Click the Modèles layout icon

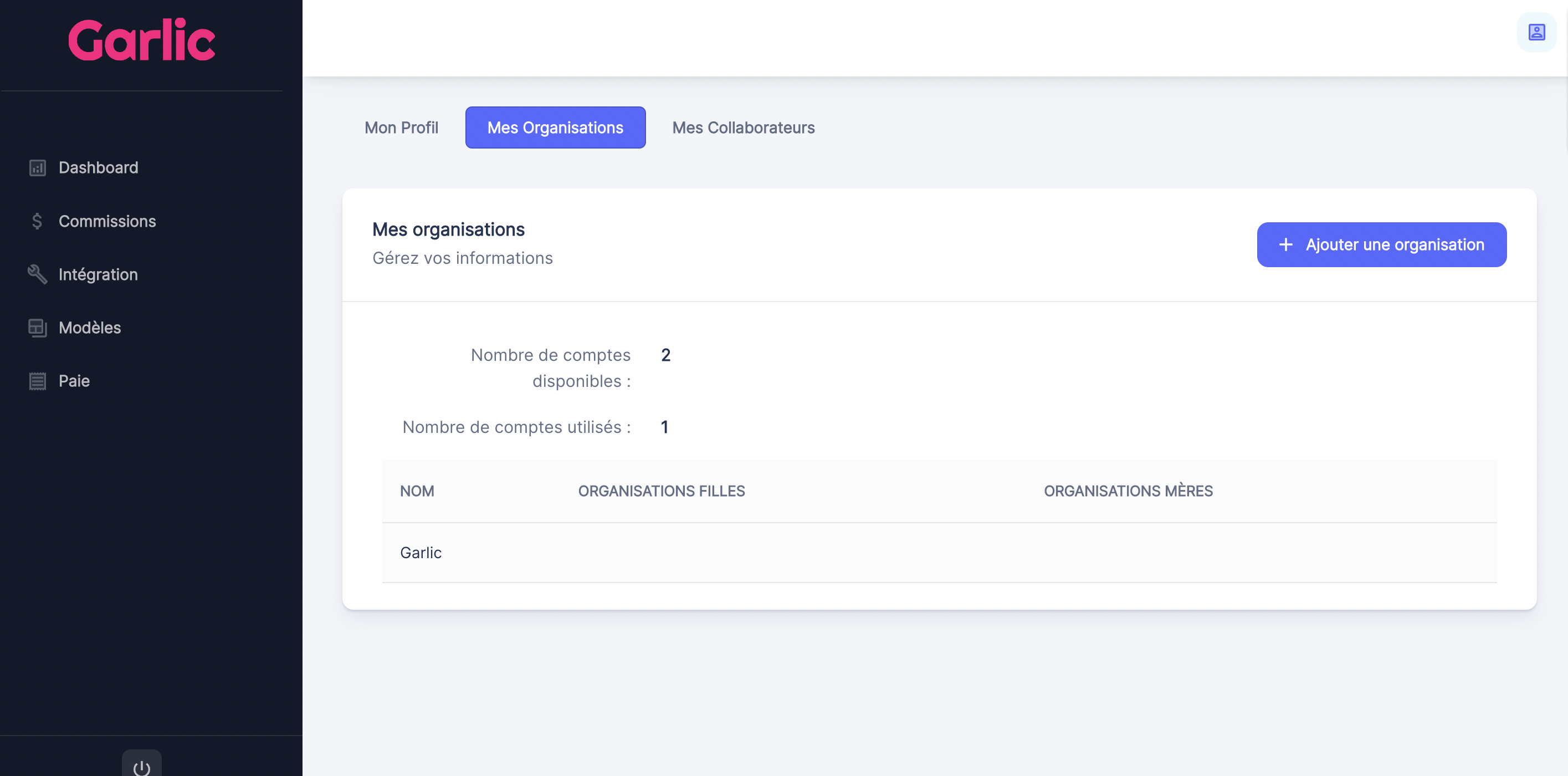click(x=37, y=328)
